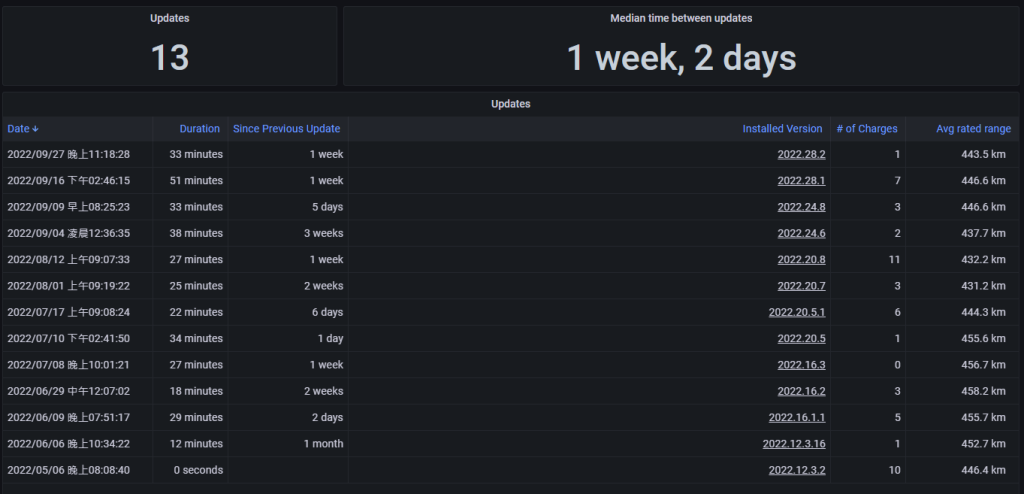The image size is (1024, 494).
Task: Open version 2022.24.8 release link
Action: point(801,207)
